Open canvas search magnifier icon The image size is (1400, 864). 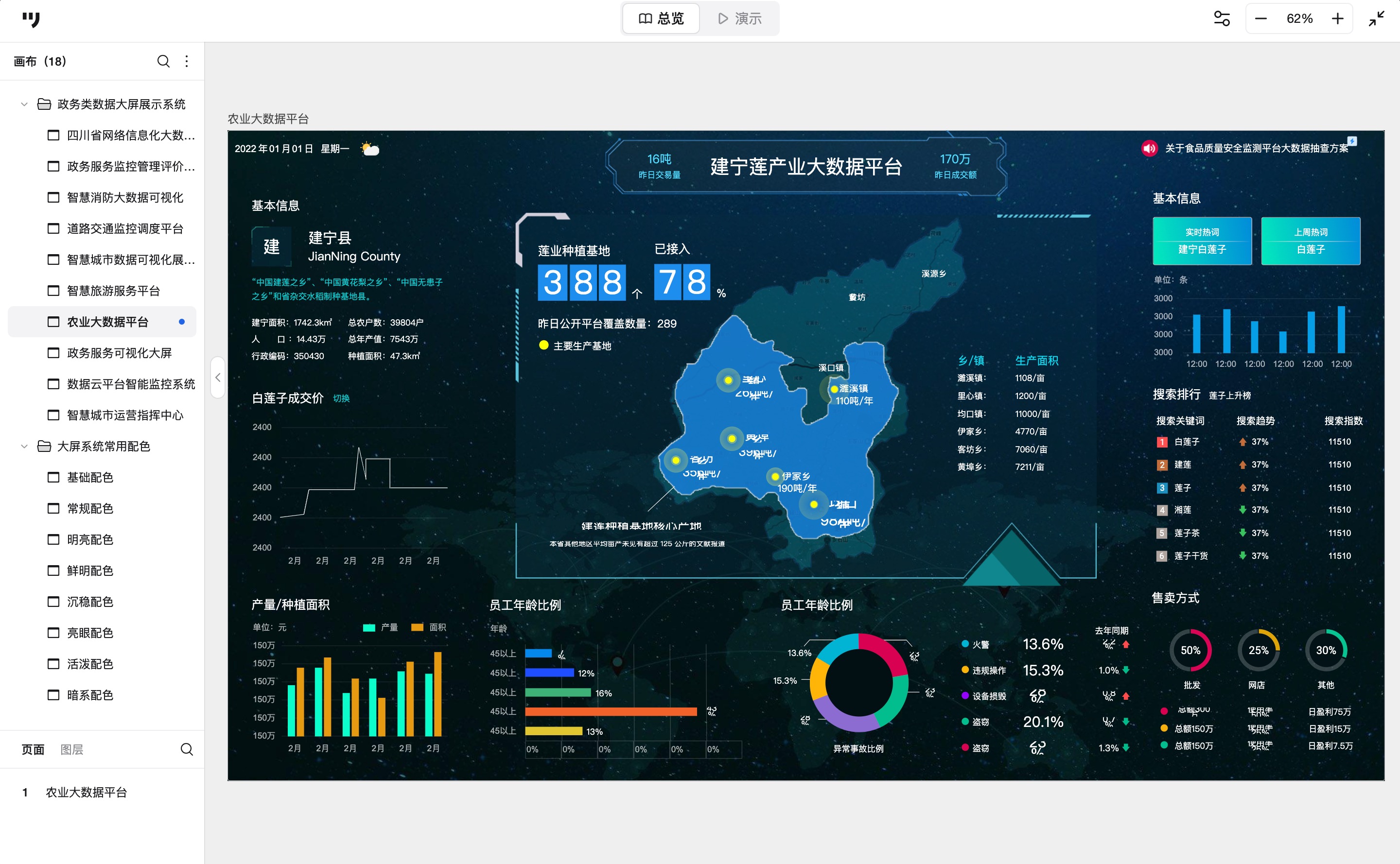pyautogui.click(x=163, y=61)
